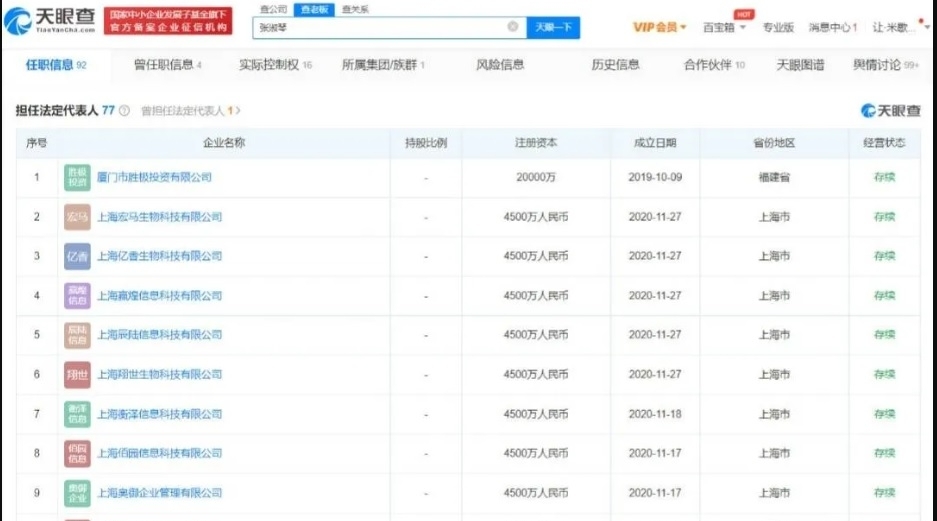Image resolution: width=937 pixels, height=521 pixels.
Task: Select the 查关系 search mode tab
Action: click(x=355, y=9)
